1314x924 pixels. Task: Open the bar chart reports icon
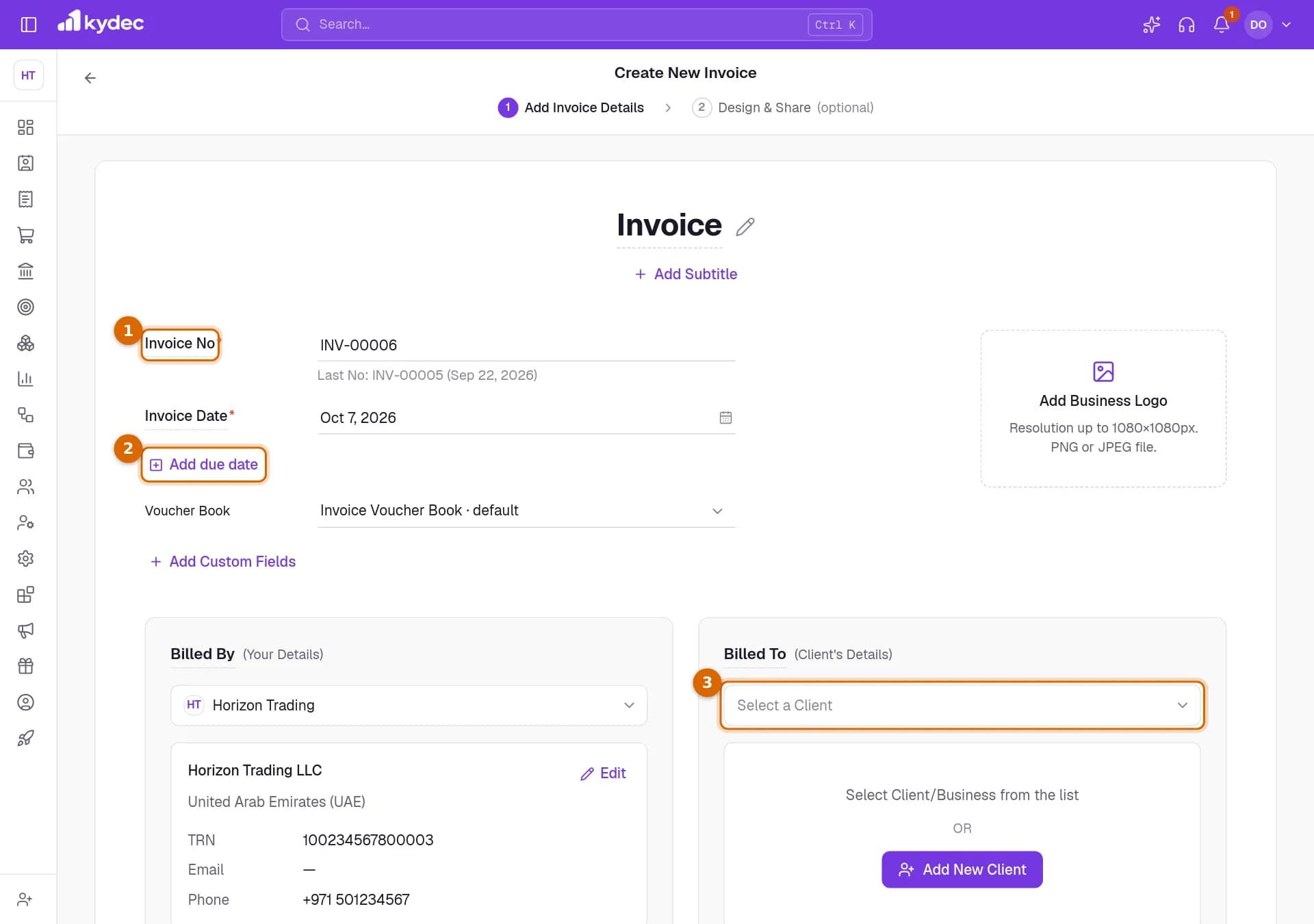pyautogui.click(x=25, y=379)
